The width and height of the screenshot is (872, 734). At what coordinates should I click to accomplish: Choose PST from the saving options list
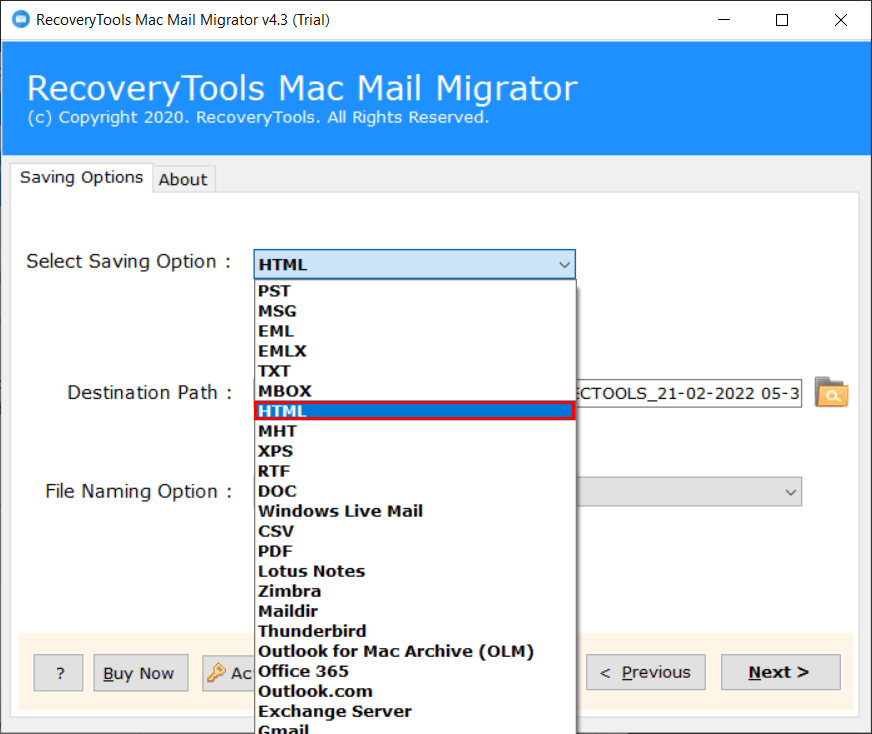click(x=415, y=291)
